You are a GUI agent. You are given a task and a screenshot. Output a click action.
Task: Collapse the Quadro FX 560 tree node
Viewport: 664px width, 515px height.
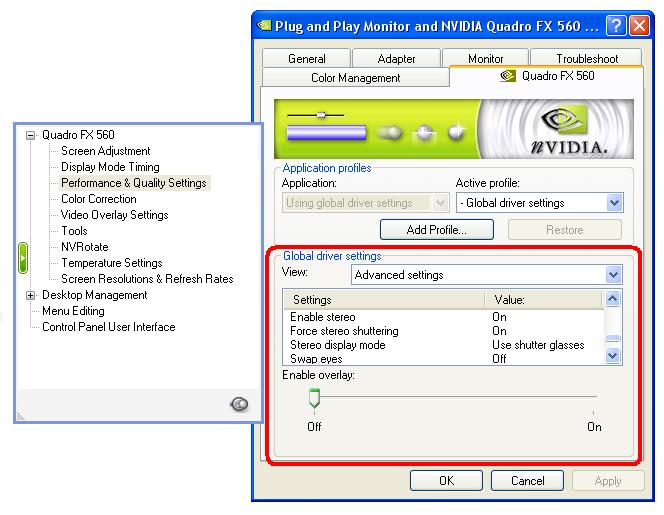[31, 135]
